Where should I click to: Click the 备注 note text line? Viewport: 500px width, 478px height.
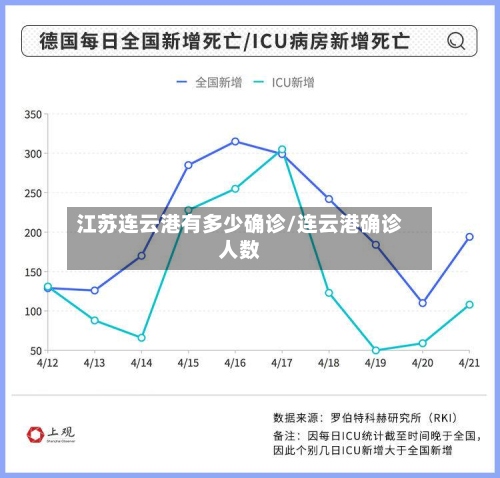point(378,443)
